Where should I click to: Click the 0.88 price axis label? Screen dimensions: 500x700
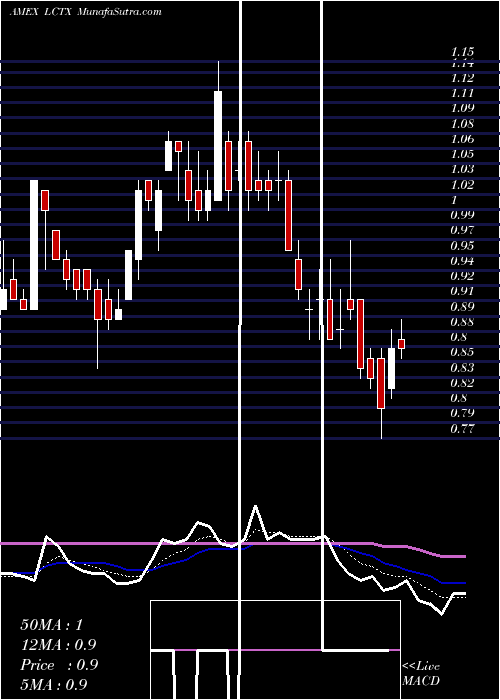click(x=462, y=322)
